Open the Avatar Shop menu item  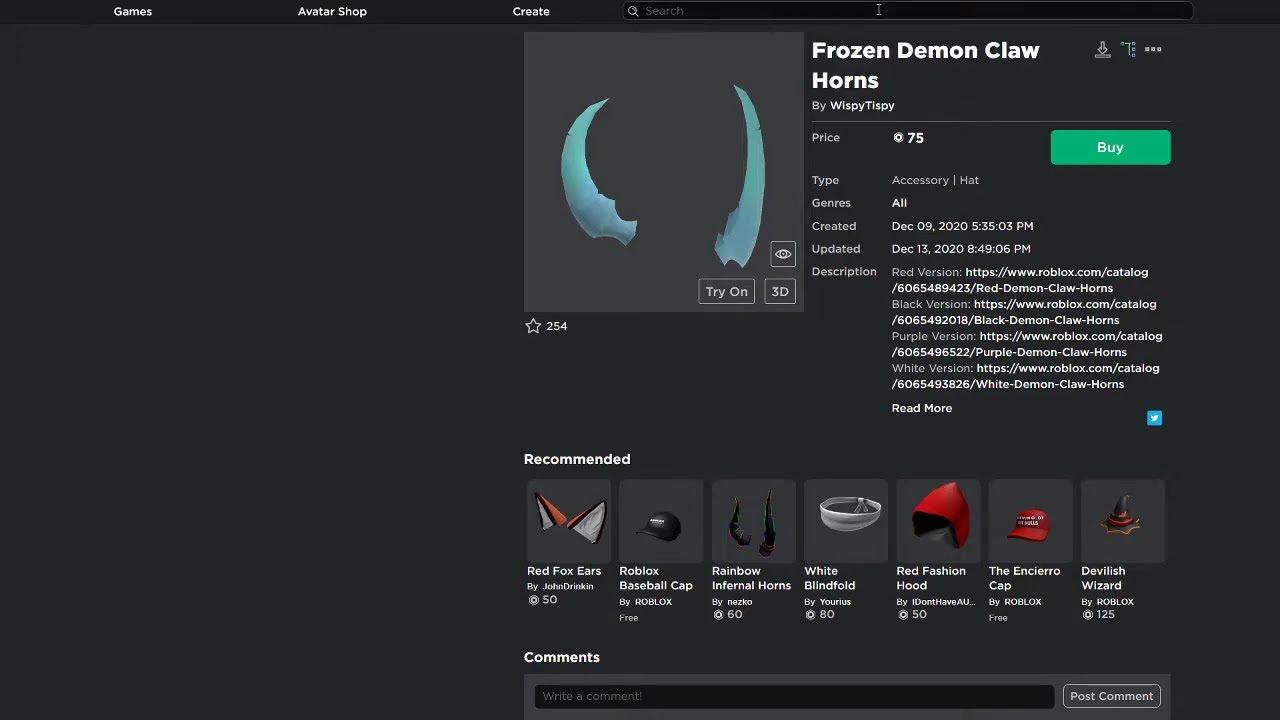coord(332,11)
